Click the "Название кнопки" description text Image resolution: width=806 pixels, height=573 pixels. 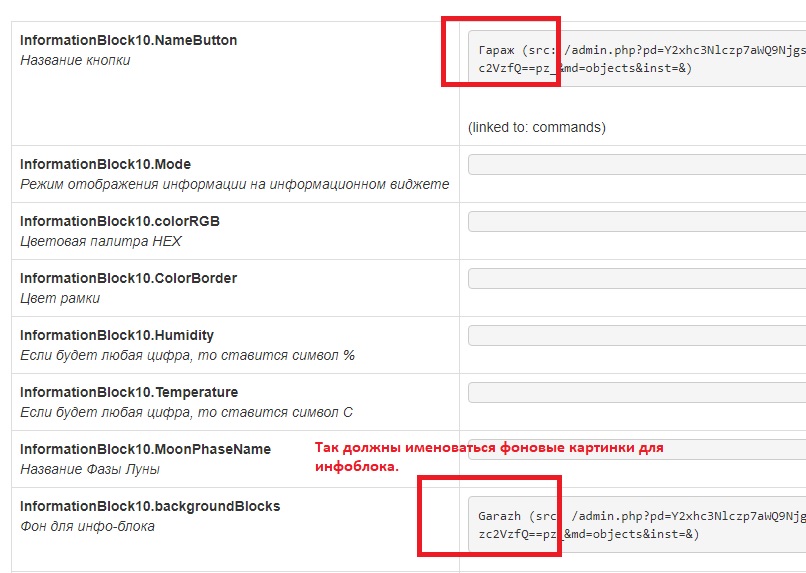(75, 60)
